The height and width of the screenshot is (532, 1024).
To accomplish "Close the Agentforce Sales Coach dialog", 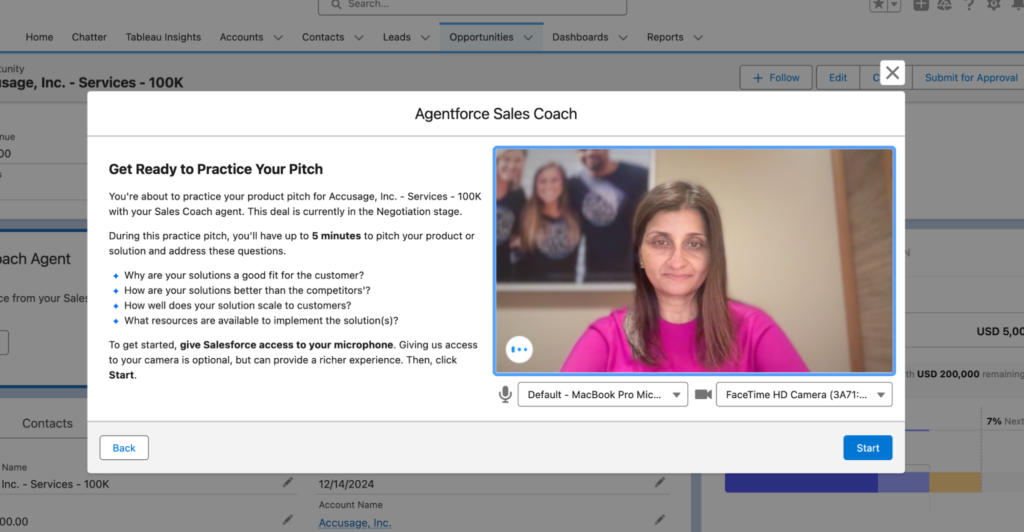I will (x=892, y=73).
